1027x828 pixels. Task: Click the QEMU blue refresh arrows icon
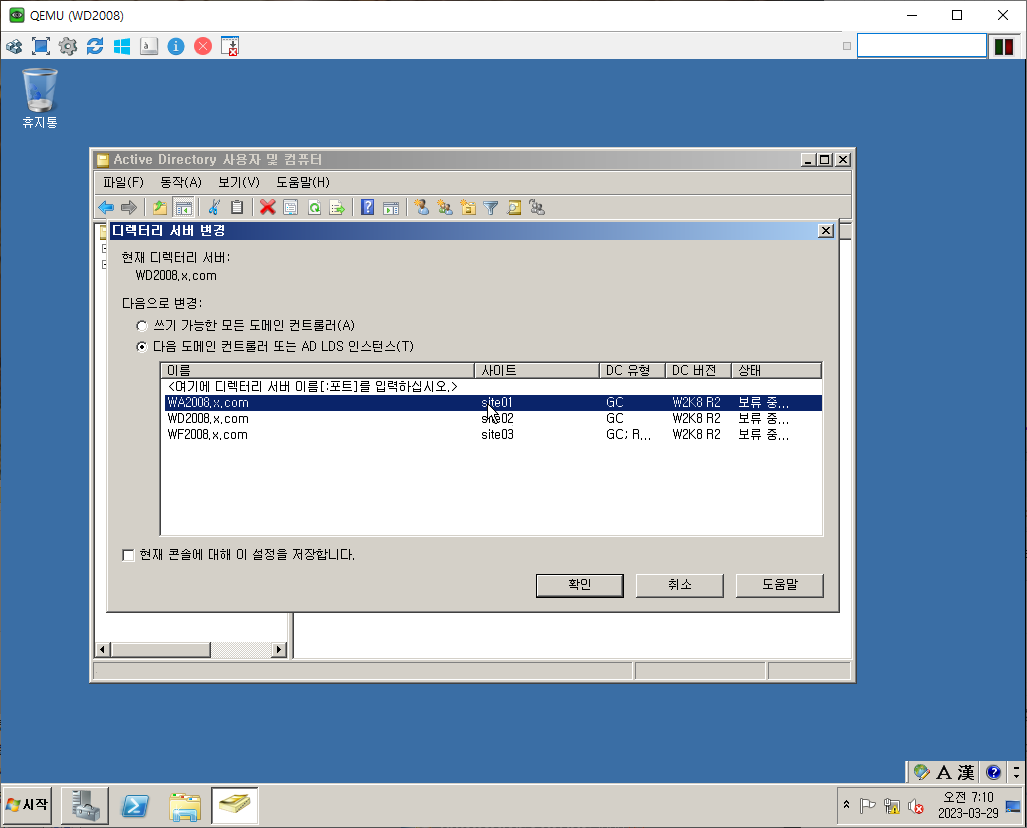tap(95, 47)
